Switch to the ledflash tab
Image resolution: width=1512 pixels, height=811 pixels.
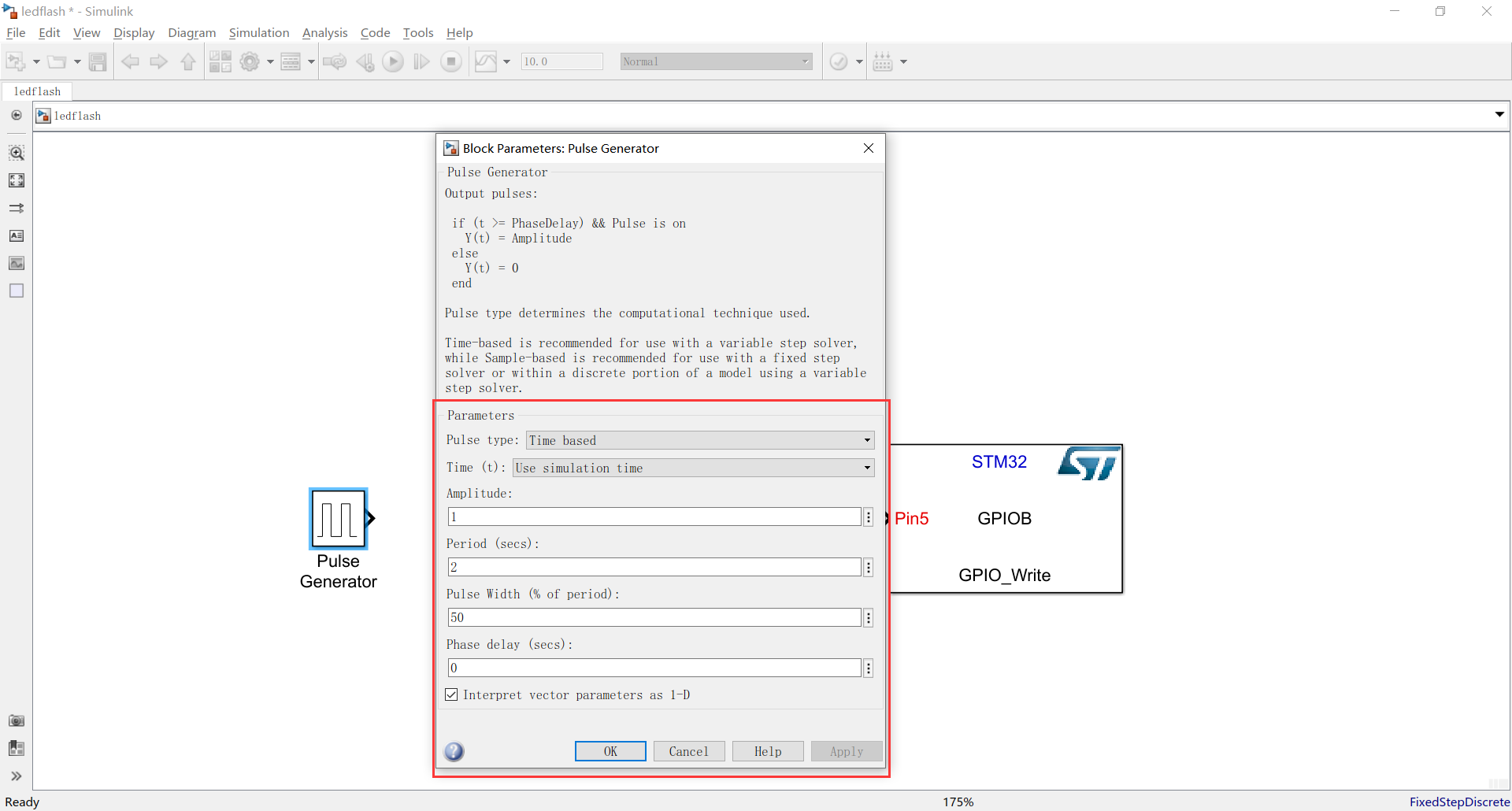pos(37,91)
